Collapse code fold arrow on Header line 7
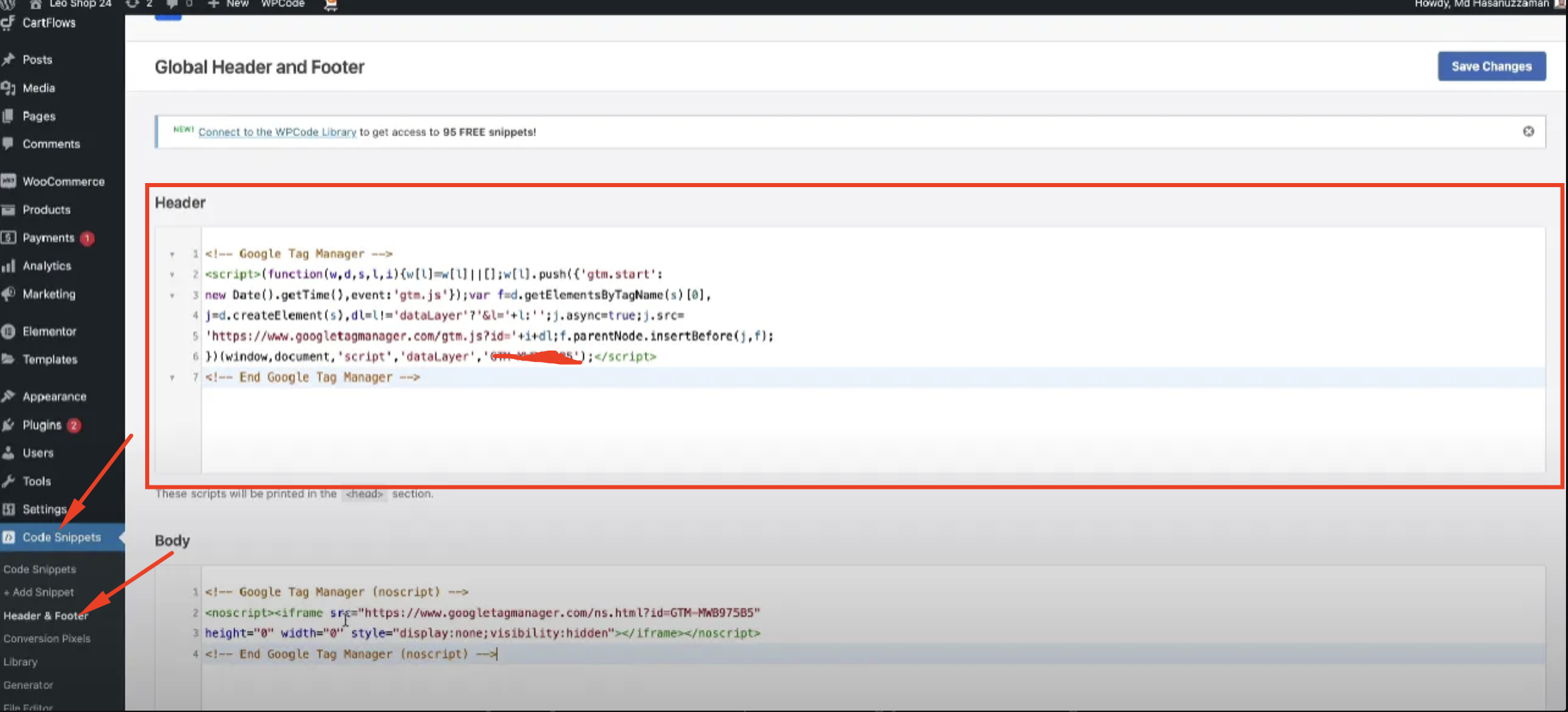 click(172, 378)
